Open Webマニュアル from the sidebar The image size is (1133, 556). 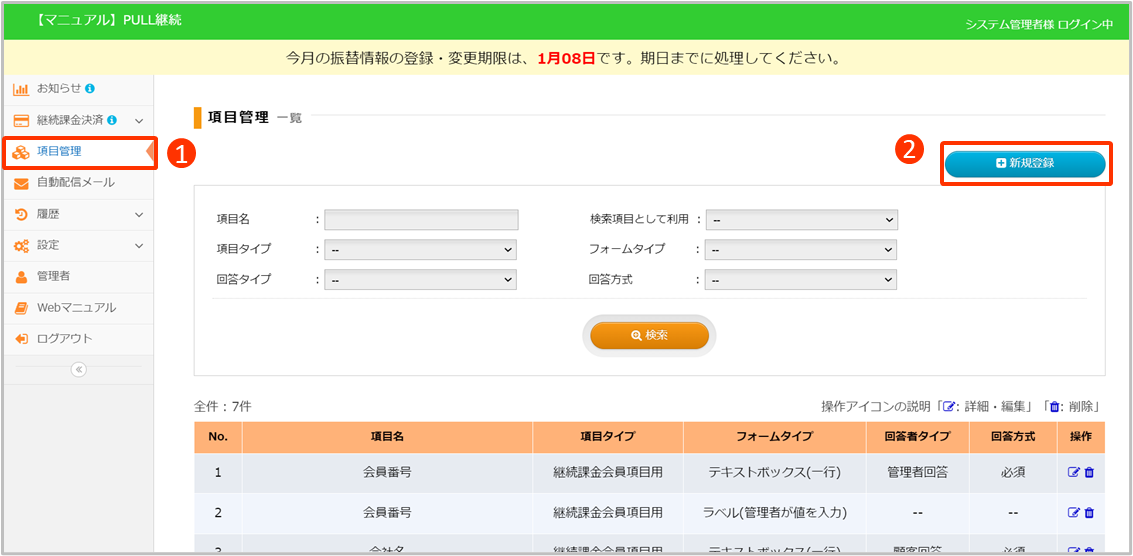click(76, 308)
